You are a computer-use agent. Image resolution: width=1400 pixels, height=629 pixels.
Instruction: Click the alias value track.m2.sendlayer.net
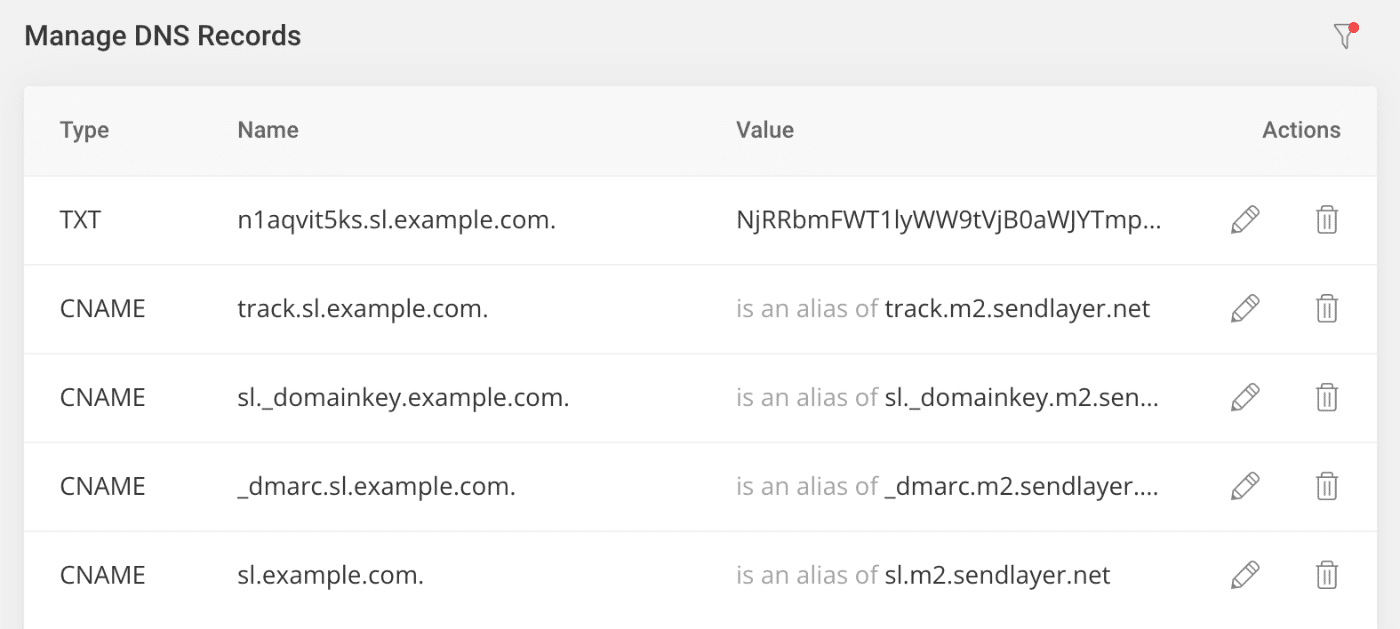(x=1016, y=308)
